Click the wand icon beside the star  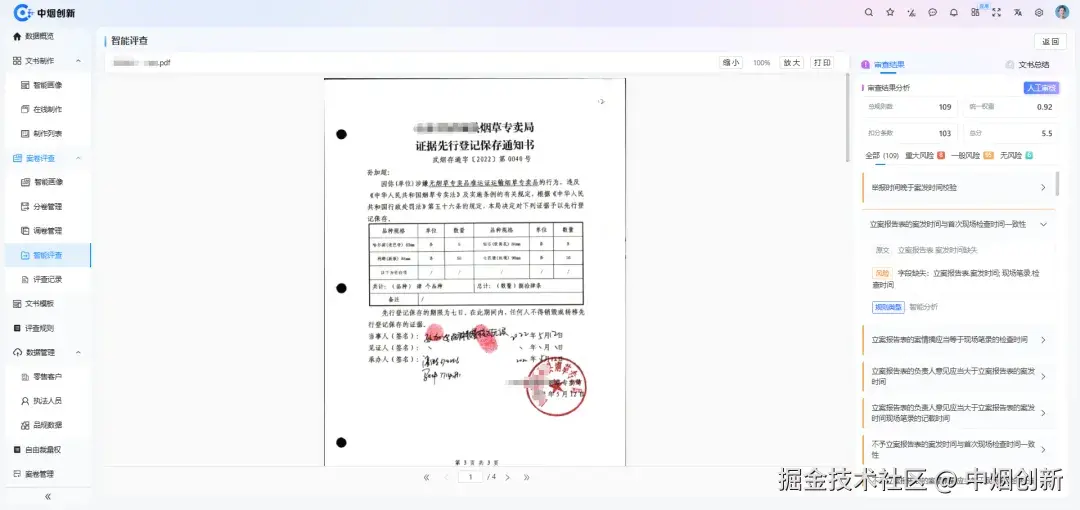click(911, 12)
